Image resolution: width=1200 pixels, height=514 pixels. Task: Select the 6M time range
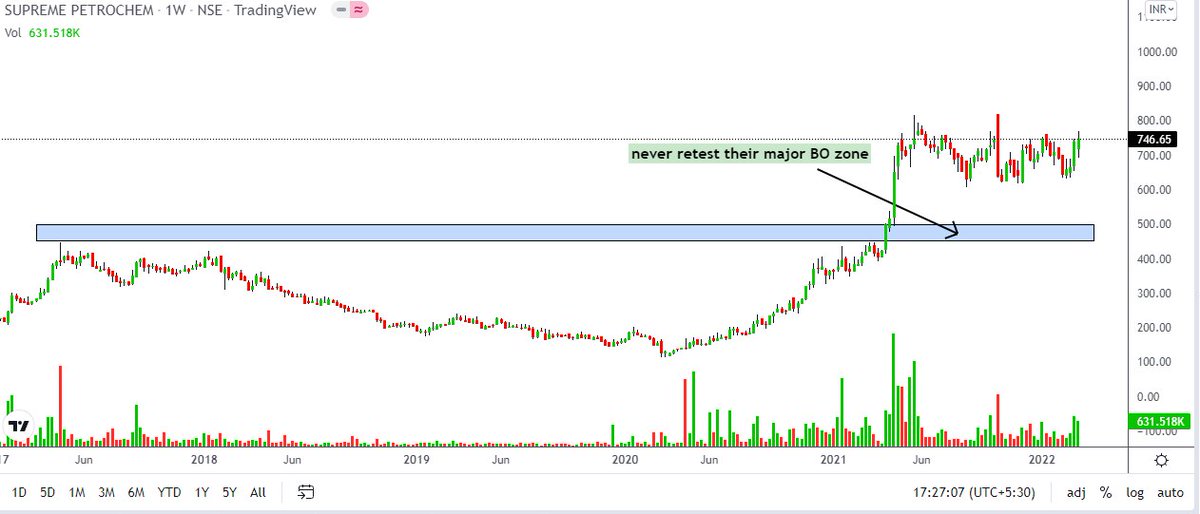pos(137,492)
